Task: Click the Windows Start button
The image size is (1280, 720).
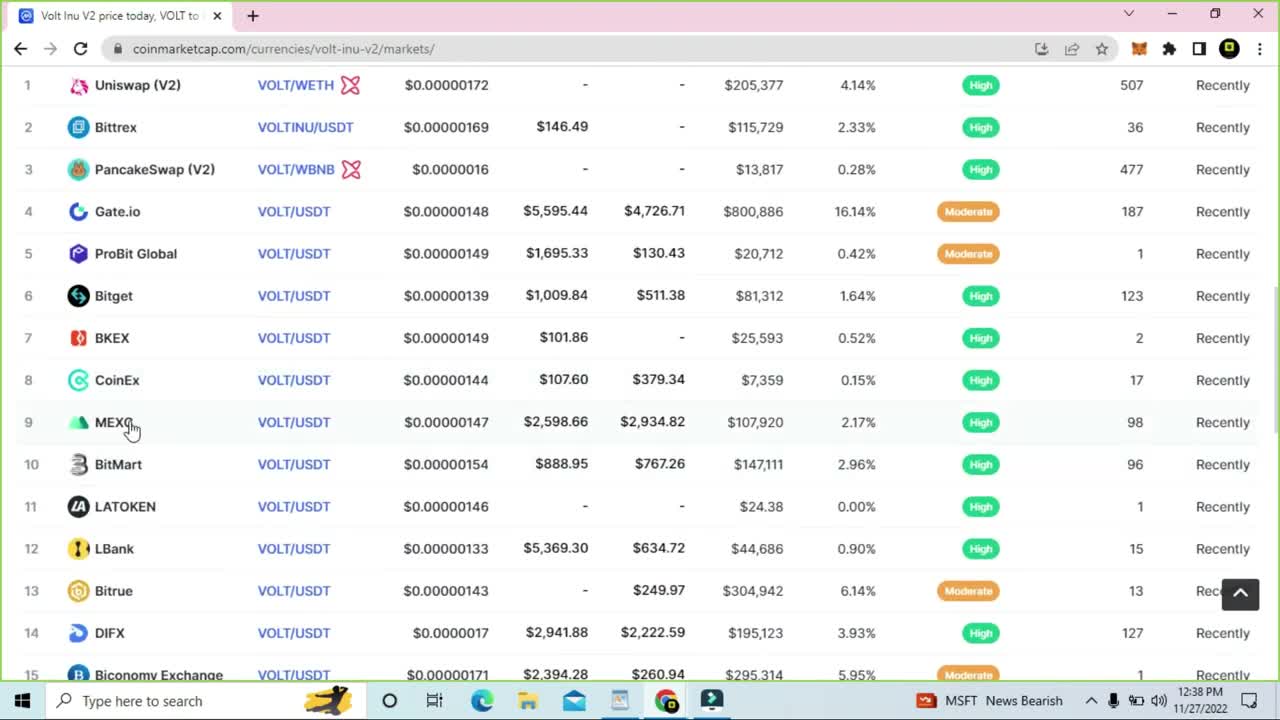Action: pos(22,701)
